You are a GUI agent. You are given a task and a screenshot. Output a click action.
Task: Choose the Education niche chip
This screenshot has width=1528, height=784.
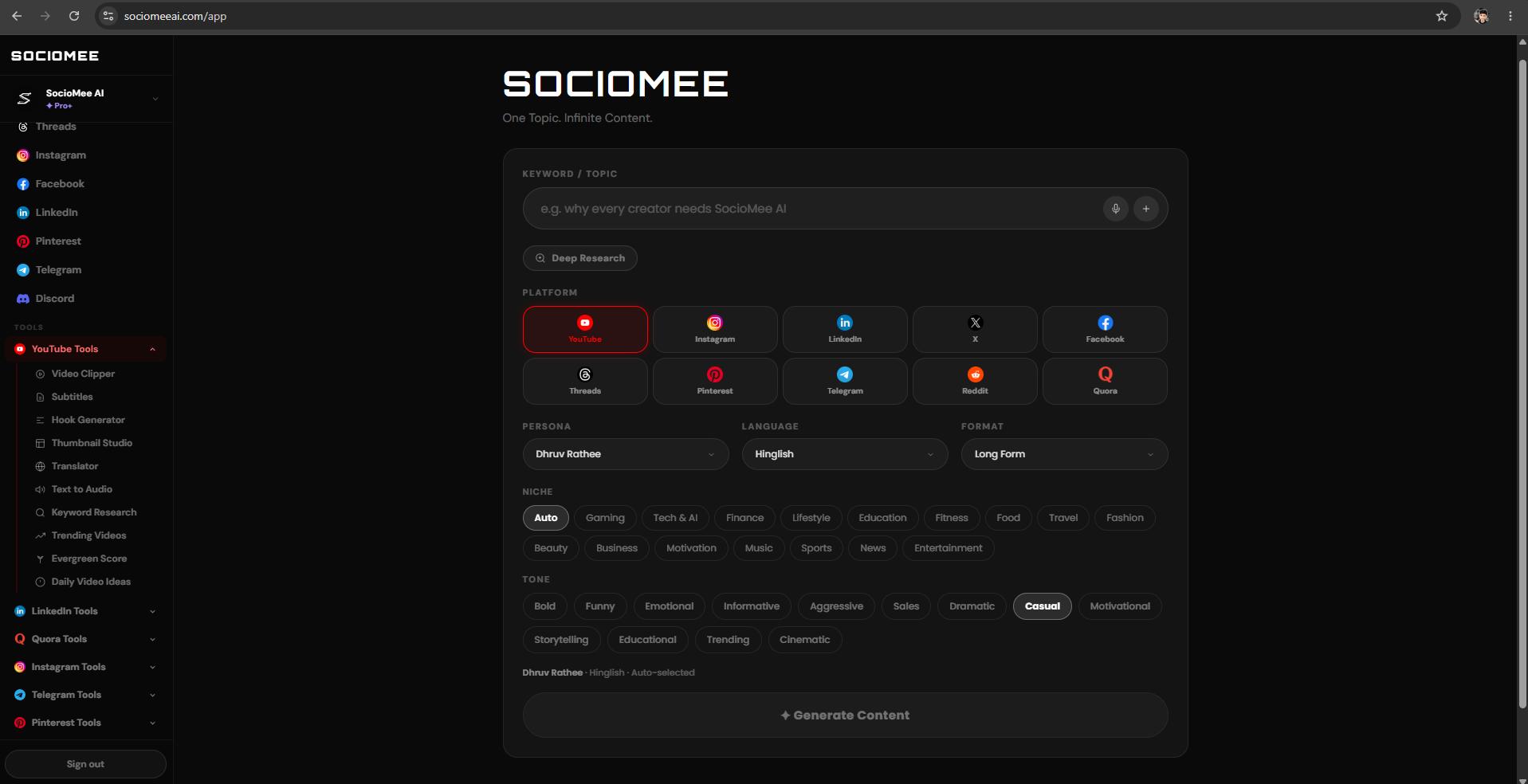click(882, 518)
